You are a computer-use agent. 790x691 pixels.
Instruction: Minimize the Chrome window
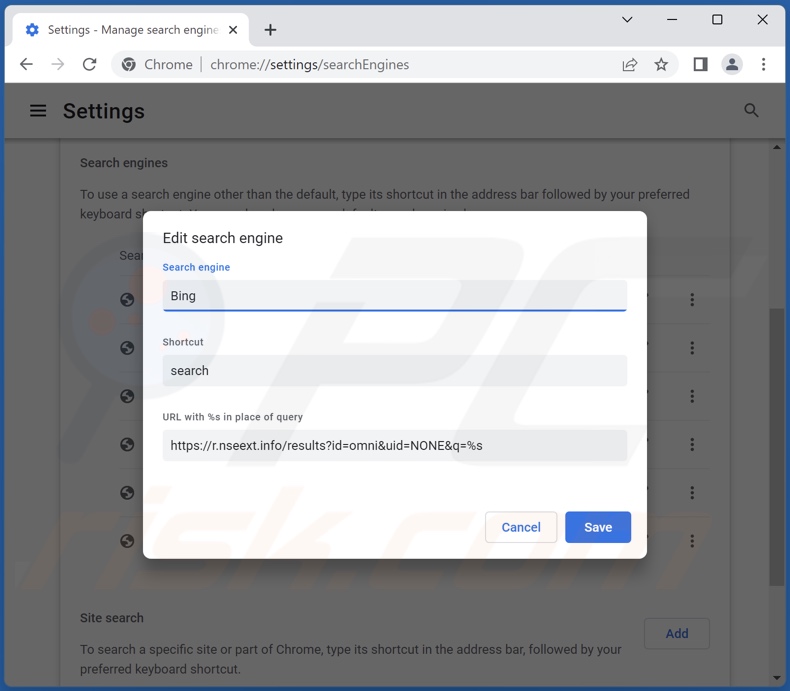click(672, 20)
